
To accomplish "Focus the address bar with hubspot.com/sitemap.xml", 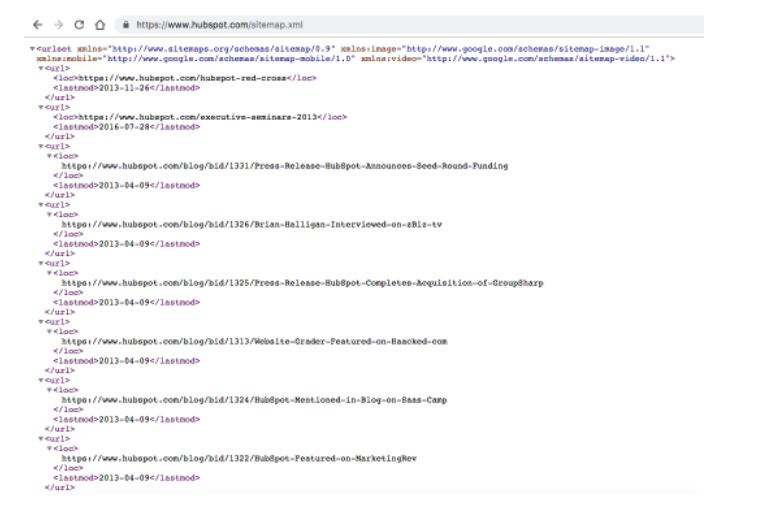I will tap(409, 24).
